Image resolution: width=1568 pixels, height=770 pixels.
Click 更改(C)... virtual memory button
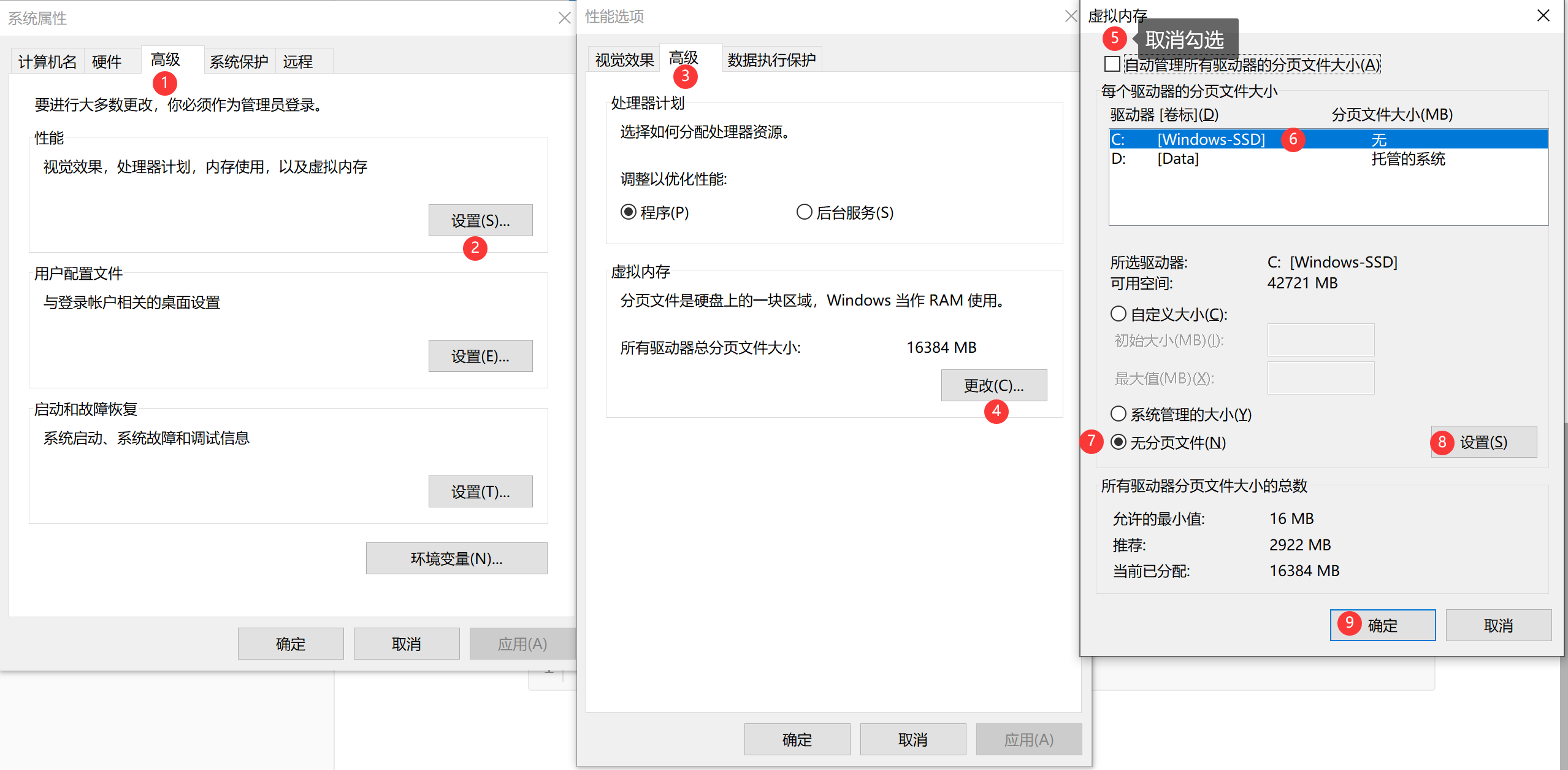coord(993,385)
